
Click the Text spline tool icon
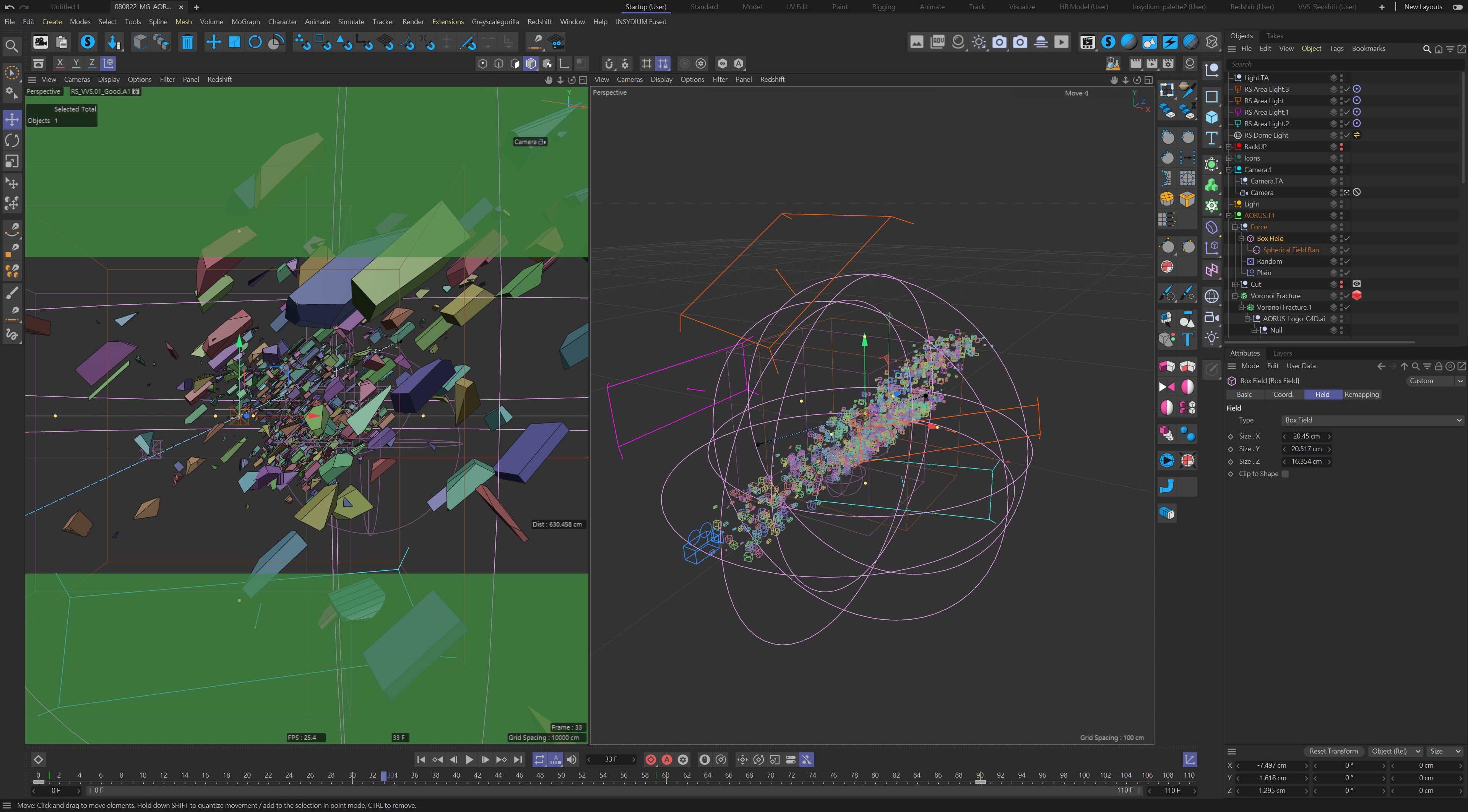(x=1211, y=138)
